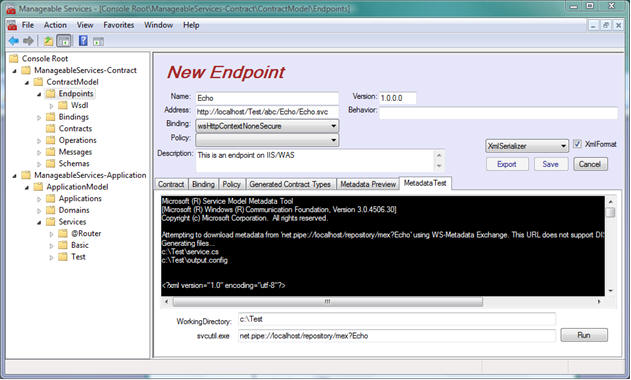
Task: Expand the Applications tree node
Action: click(39, 199)
